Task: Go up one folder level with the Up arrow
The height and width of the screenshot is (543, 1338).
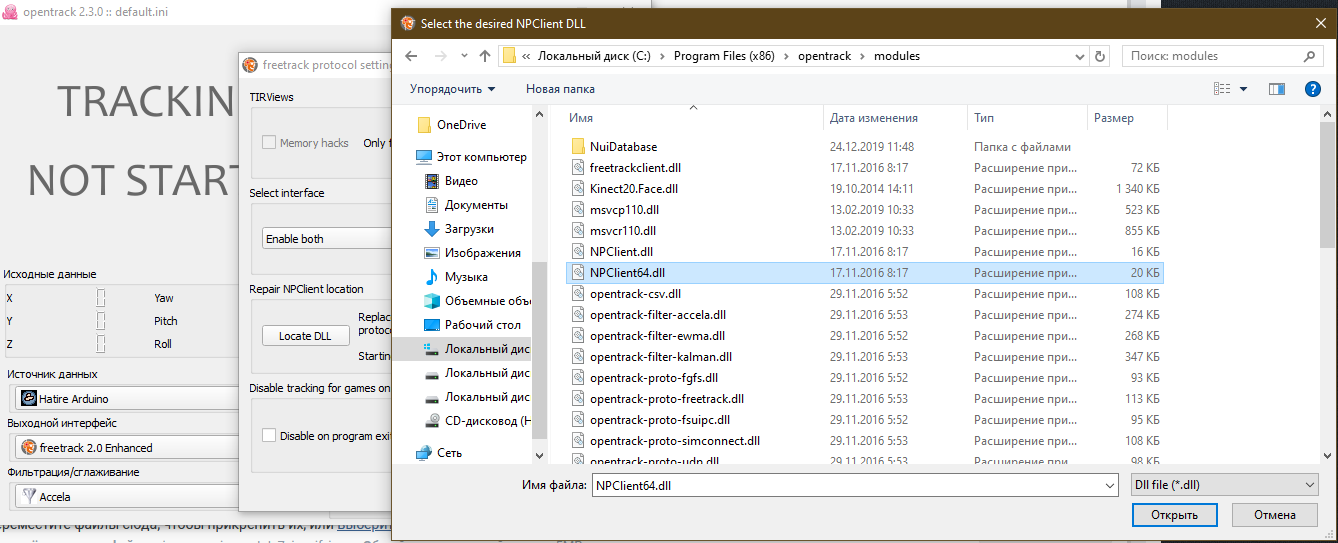Action: [485, 56]
